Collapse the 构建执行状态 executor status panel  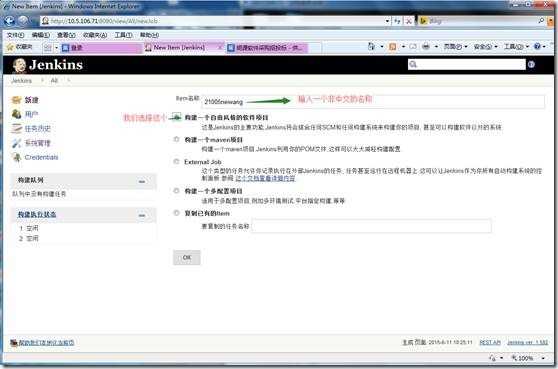coord(142,216)
